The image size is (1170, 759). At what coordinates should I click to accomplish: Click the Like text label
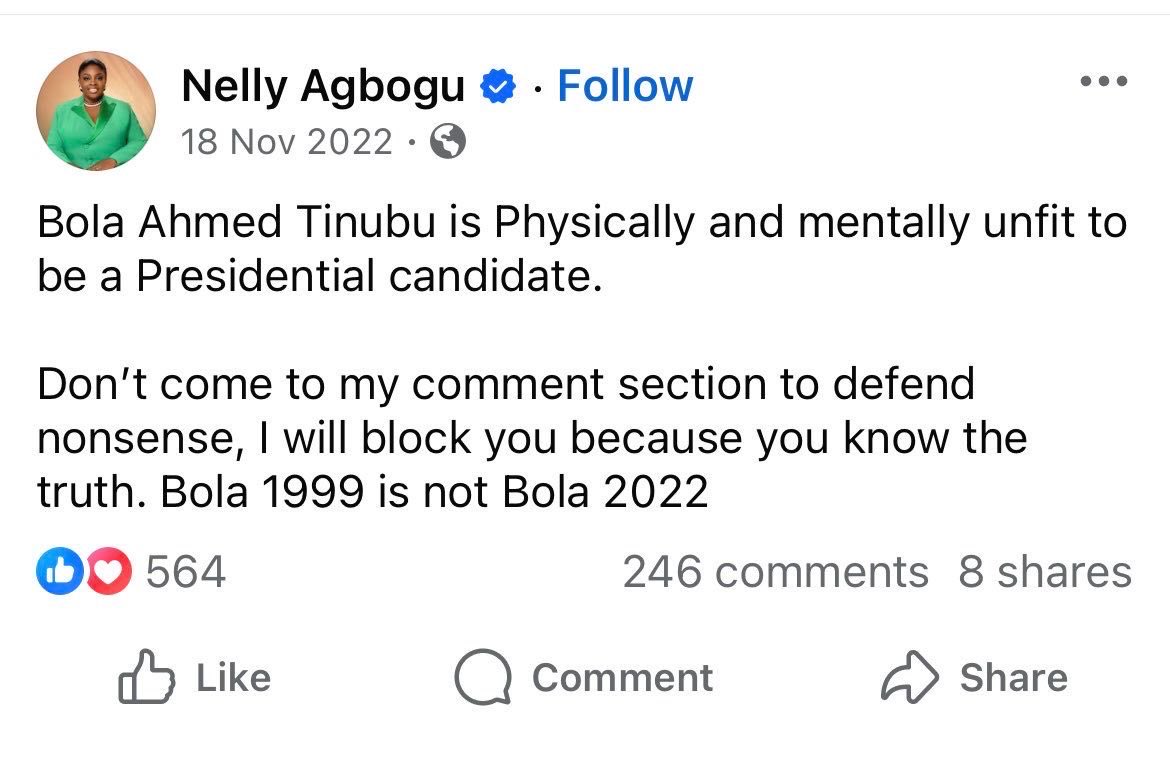(x=233, y=678)
